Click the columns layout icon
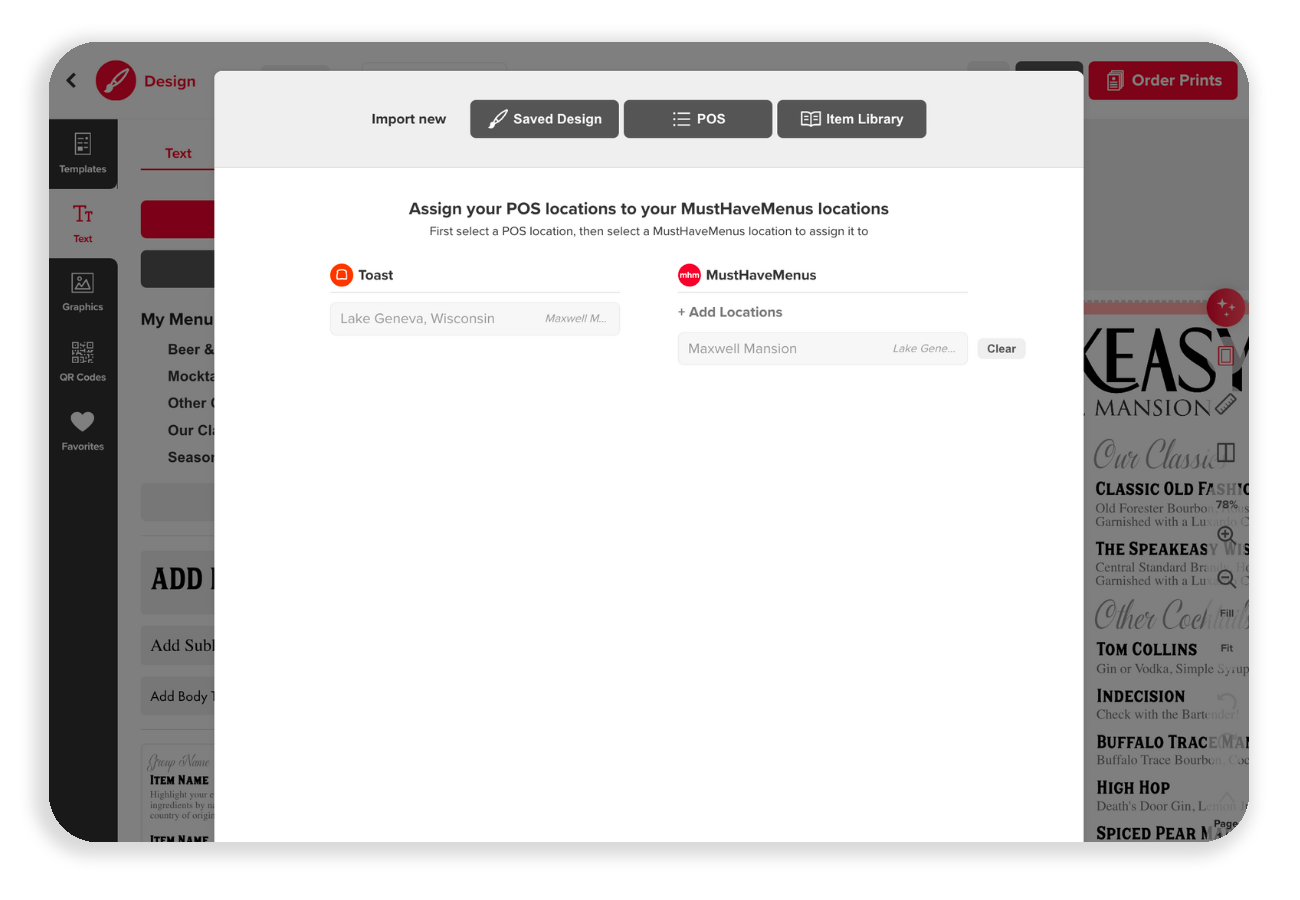The width and height of the screenshot is (1300, 900). click(1226, 453)
